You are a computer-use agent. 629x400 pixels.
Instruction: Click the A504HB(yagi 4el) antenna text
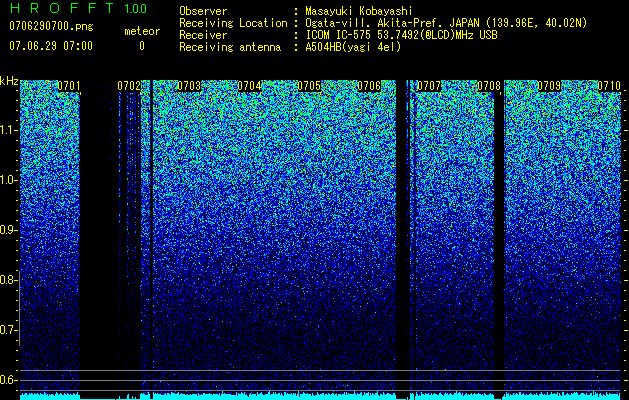click(x=353, y=47)
